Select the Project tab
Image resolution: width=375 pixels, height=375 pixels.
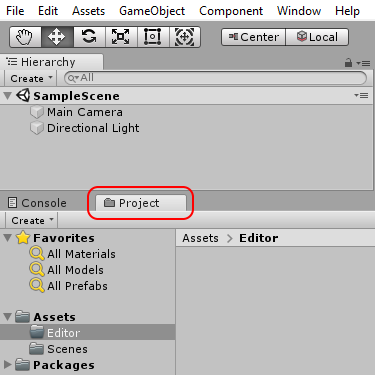(x=141, y=203)
